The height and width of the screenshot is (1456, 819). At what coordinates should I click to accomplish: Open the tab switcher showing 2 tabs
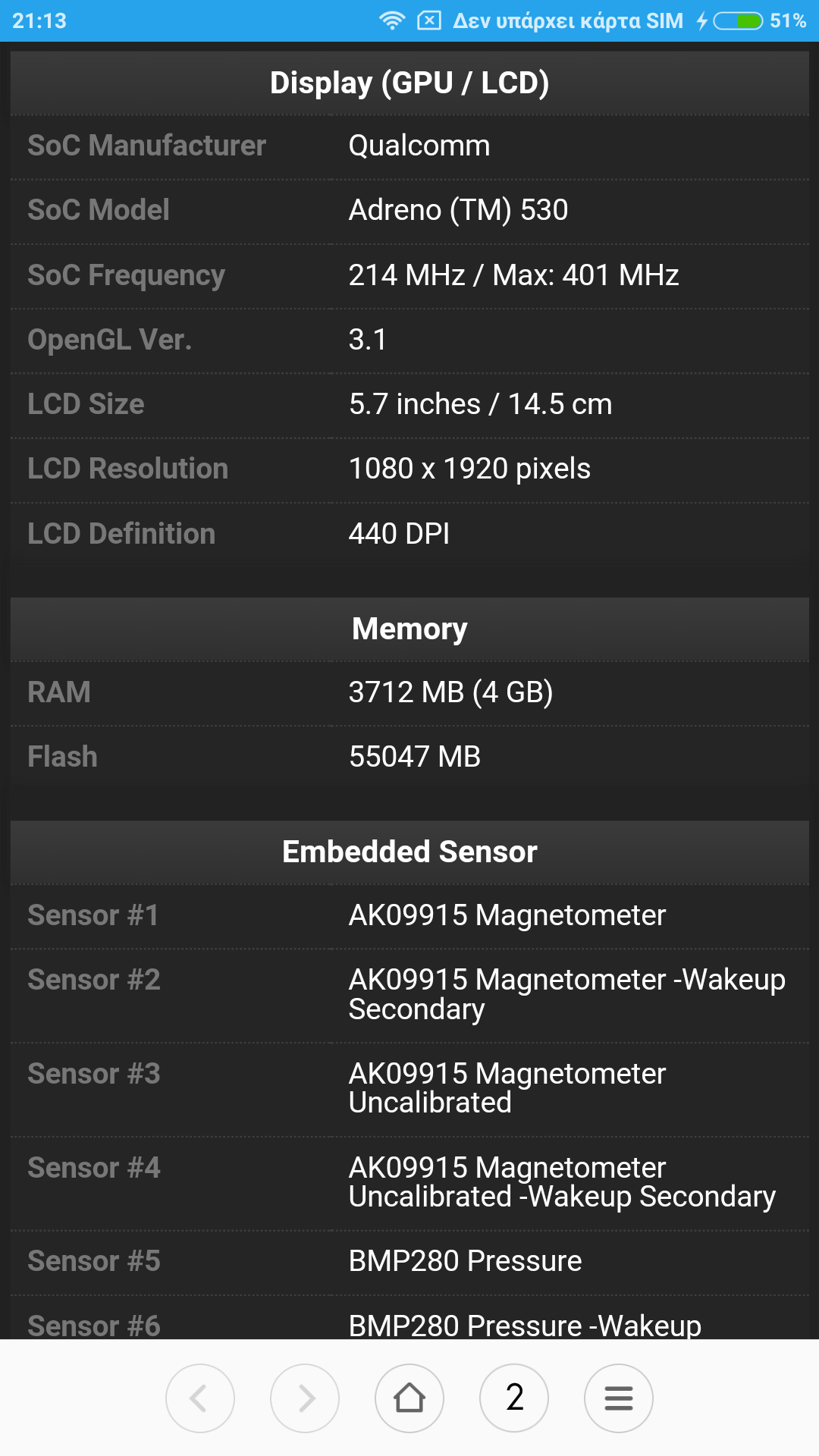coord(514,1398)
